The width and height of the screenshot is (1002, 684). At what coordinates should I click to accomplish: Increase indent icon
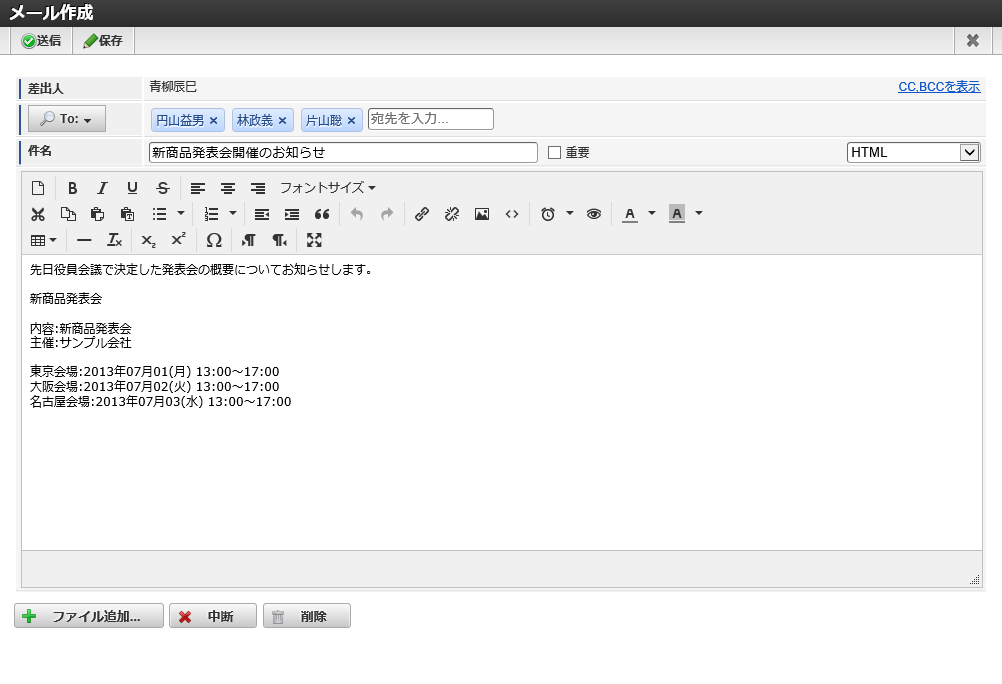pos(292,214)
